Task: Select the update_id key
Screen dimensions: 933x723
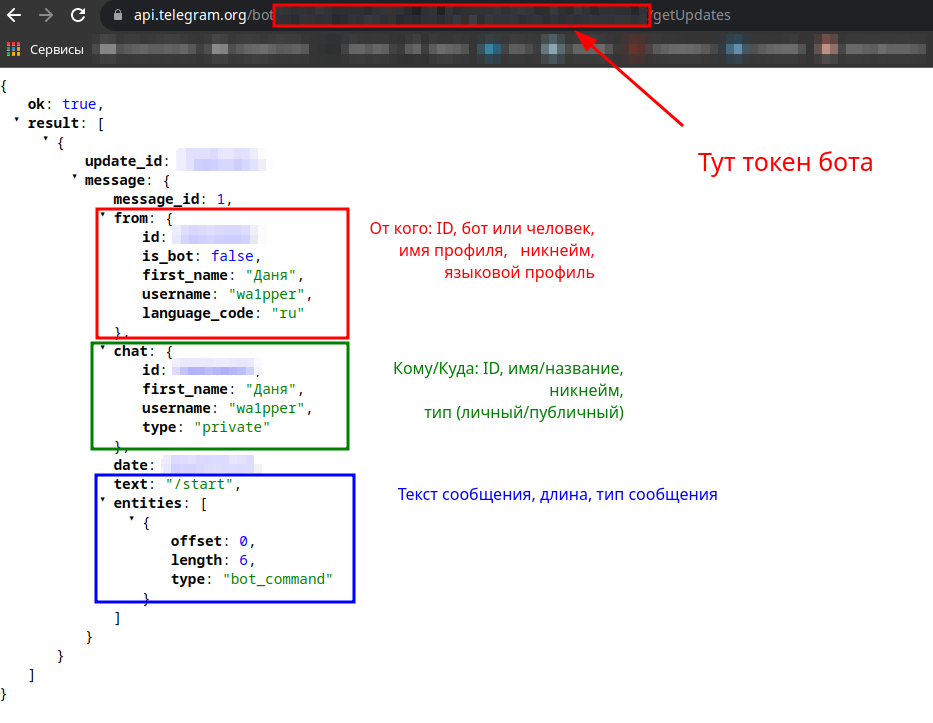Action: [123, 161]
